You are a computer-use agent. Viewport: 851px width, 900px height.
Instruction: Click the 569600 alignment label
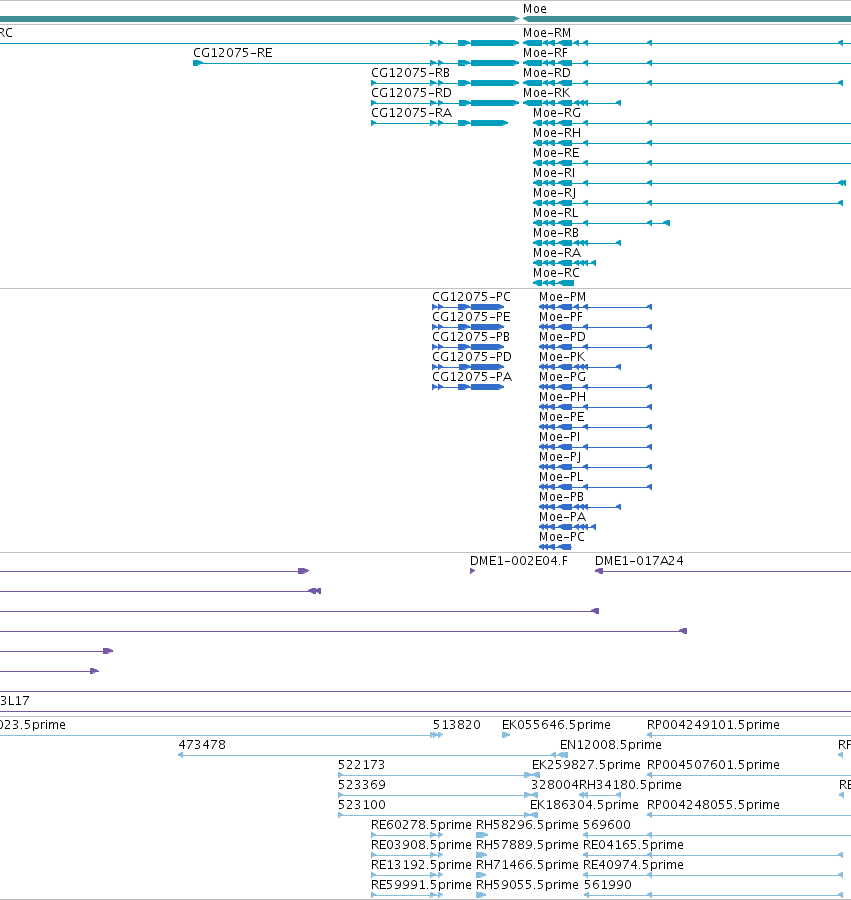tap(607, 825)
